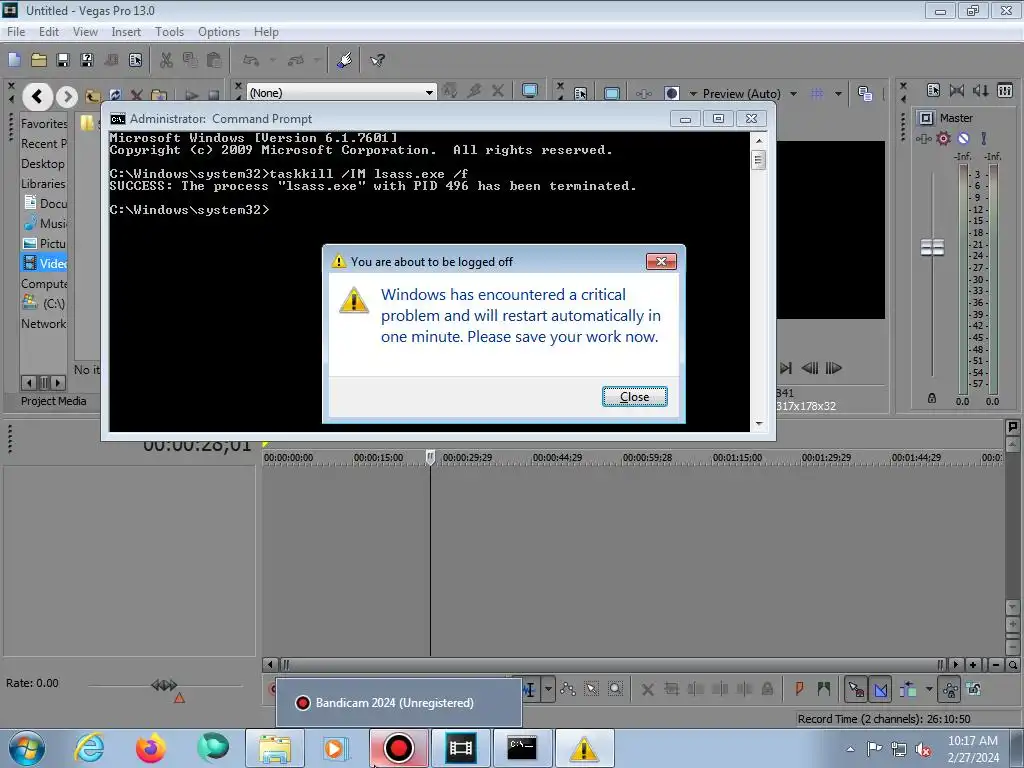Open the Insert menu
The height and width of the screenshot is (768, 1024).
(126, 32)
